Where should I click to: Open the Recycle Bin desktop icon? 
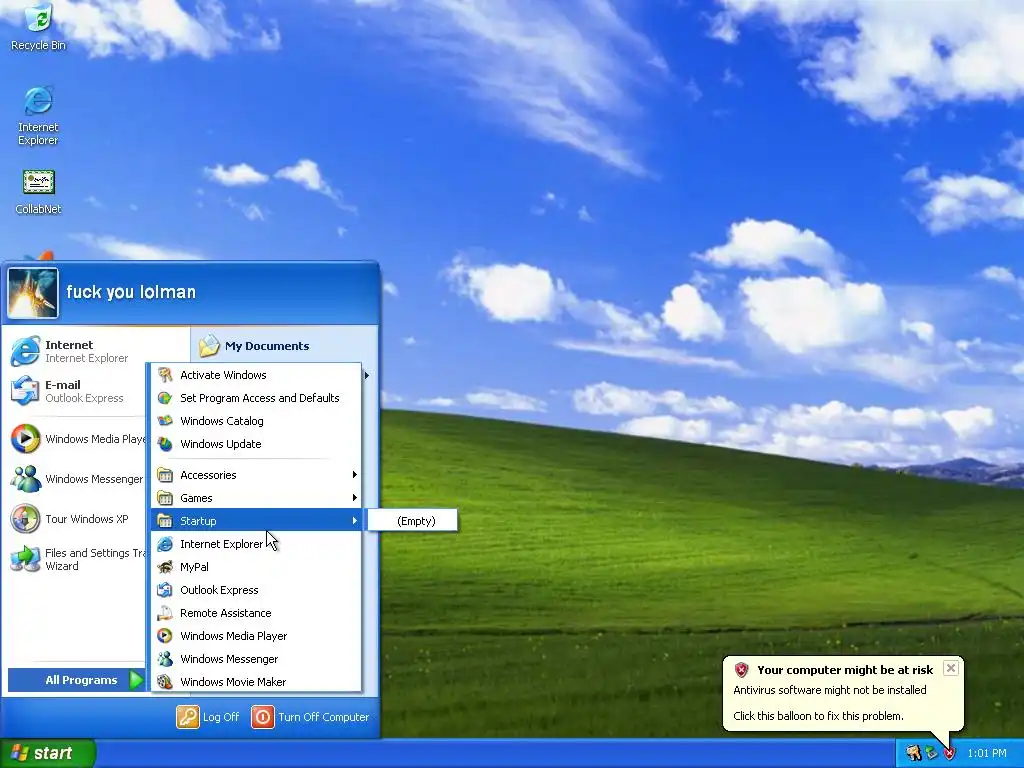38,27
